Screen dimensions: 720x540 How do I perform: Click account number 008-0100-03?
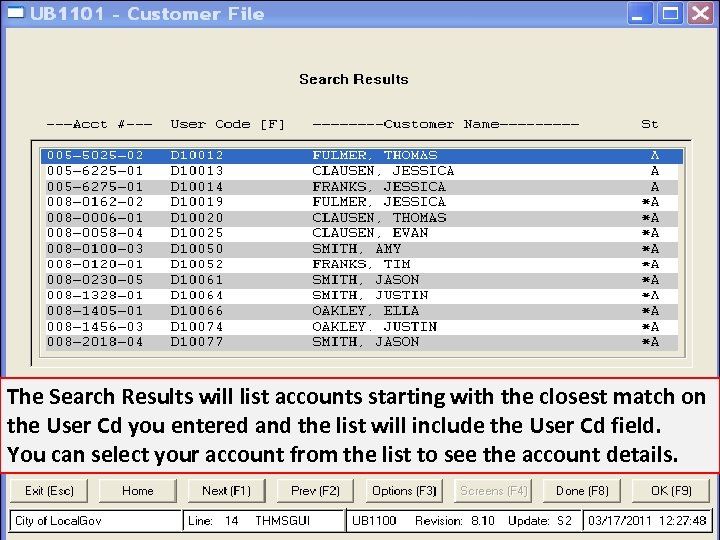tap(95, 249)
